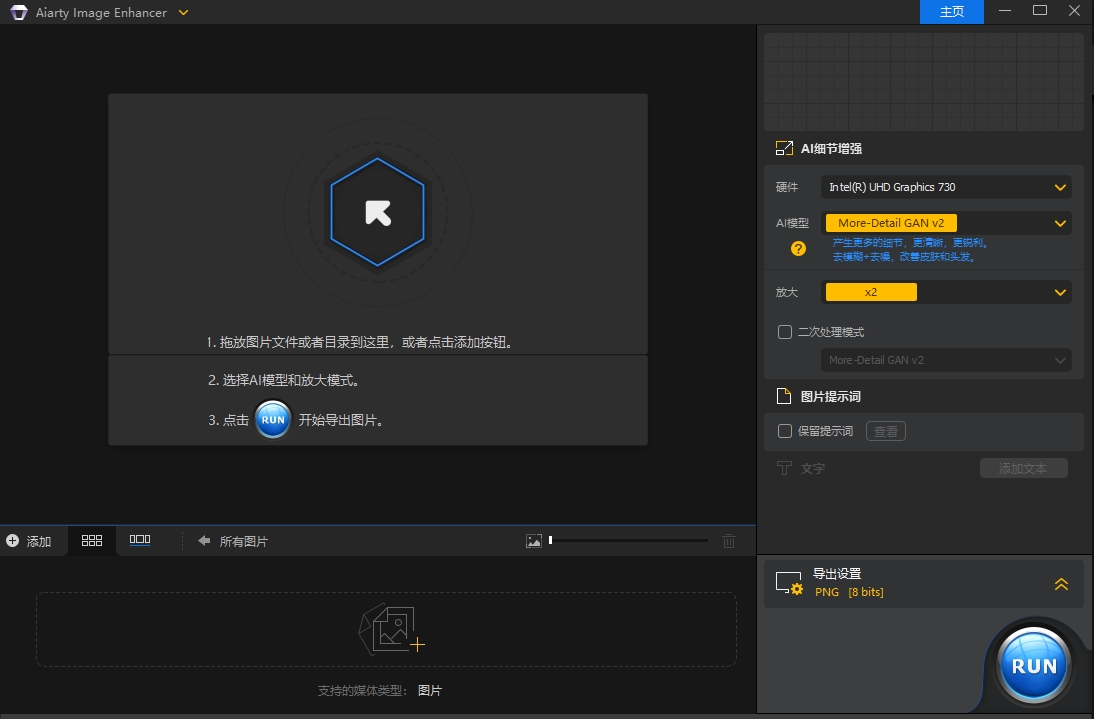Go to the 主页 home tab
Viewport: 1094px width, 719px height.
(x=952, y=12)
